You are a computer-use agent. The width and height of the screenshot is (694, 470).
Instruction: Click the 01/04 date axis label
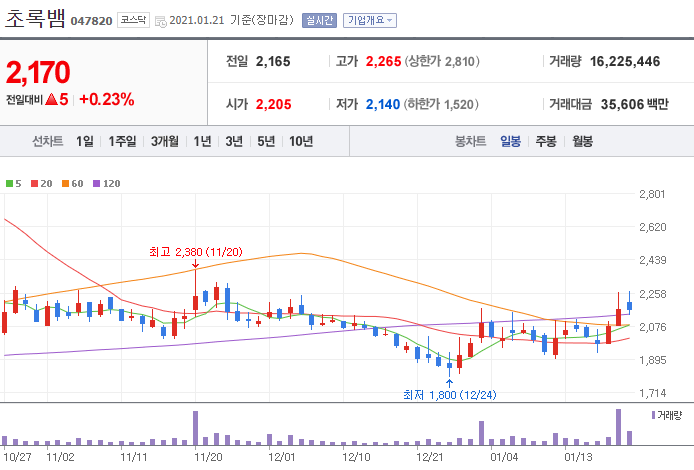click(504, 457)
